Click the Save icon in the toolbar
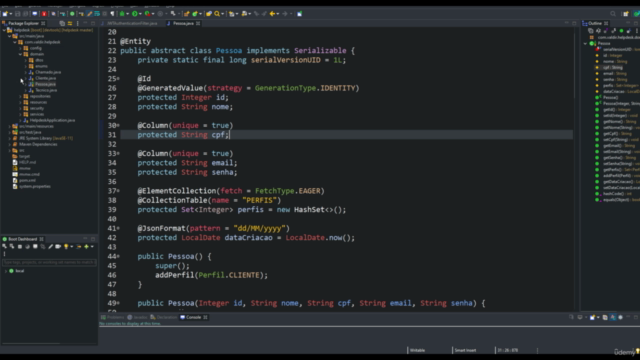The image size is (640, 360). coord(18,14)
